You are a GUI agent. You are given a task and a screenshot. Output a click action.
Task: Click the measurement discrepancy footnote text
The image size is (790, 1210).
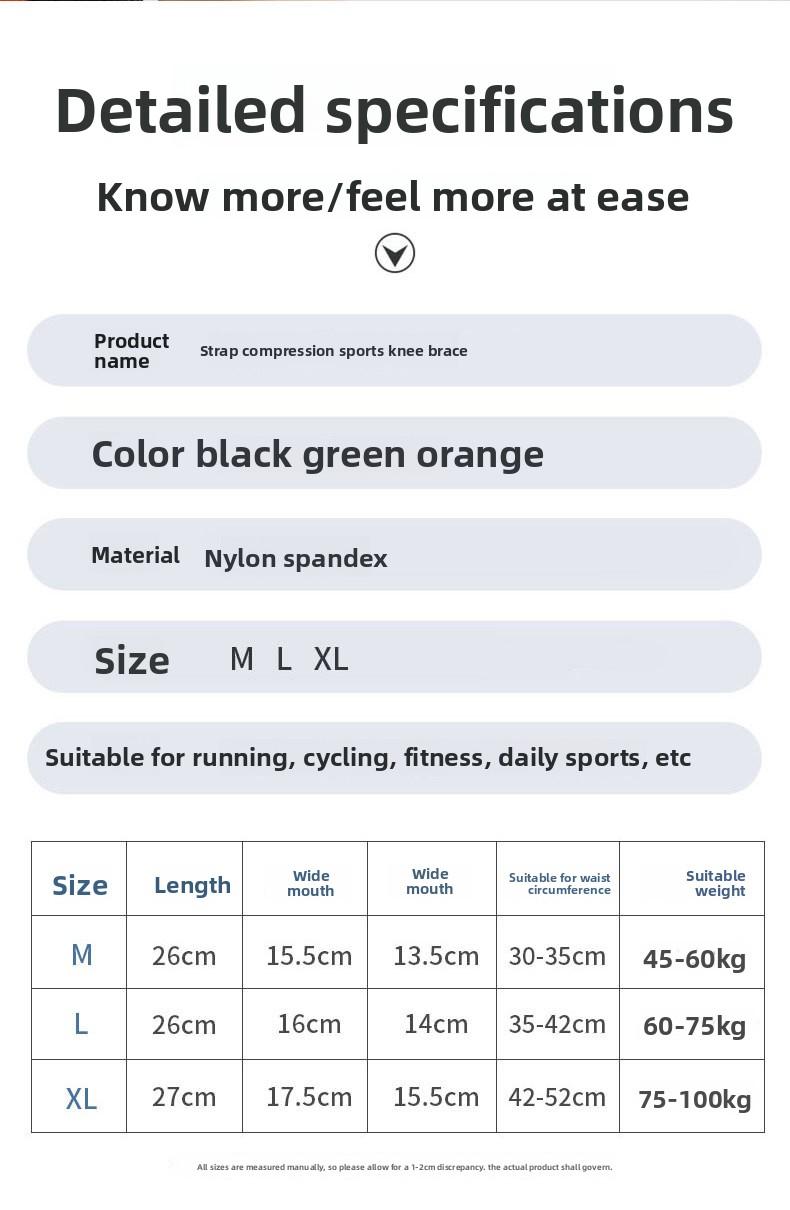404,1167
